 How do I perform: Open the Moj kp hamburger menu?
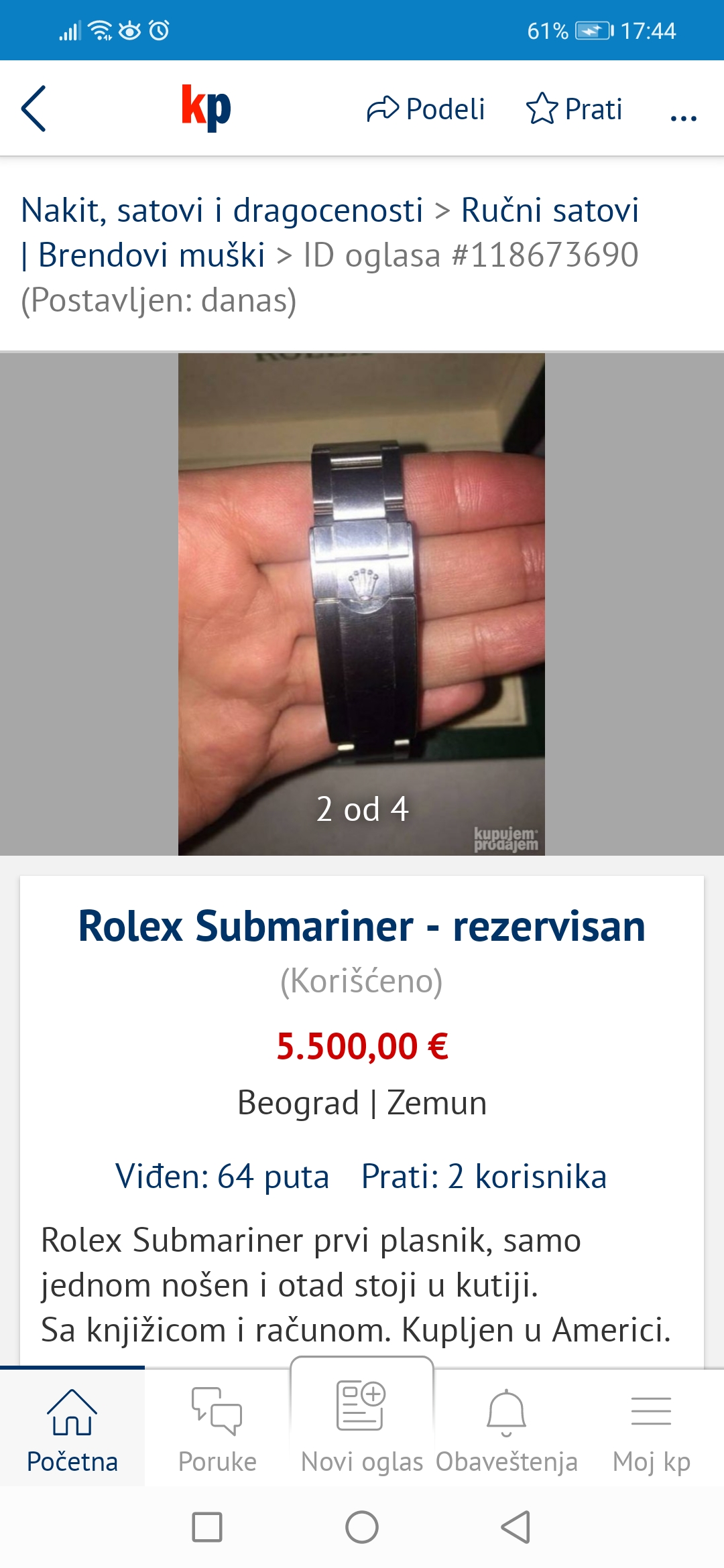[x=651, y=1411]
